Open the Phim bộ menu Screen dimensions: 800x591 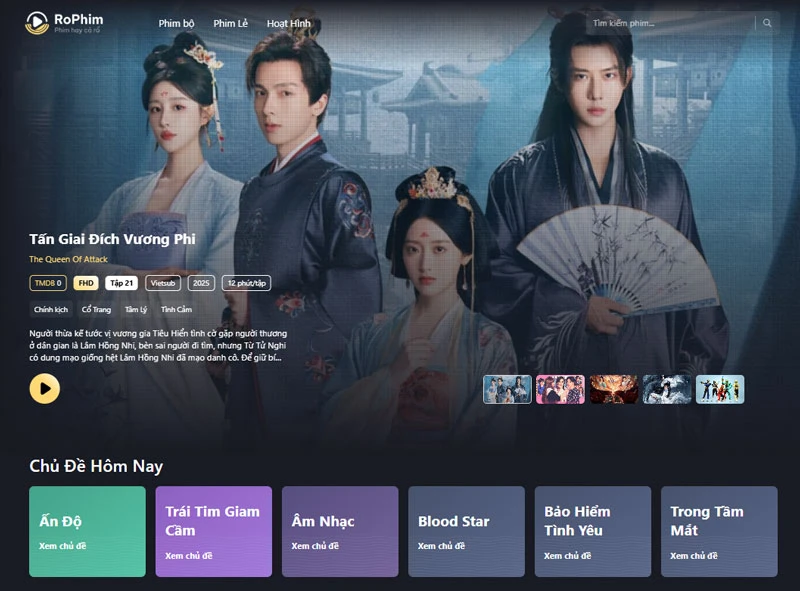(176, 23)
